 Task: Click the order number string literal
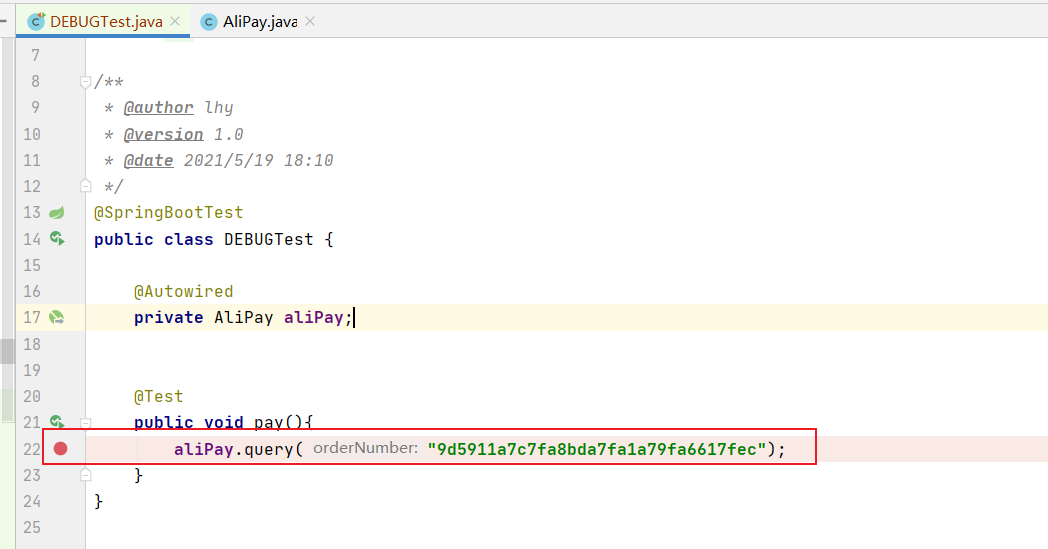(596, 449)
